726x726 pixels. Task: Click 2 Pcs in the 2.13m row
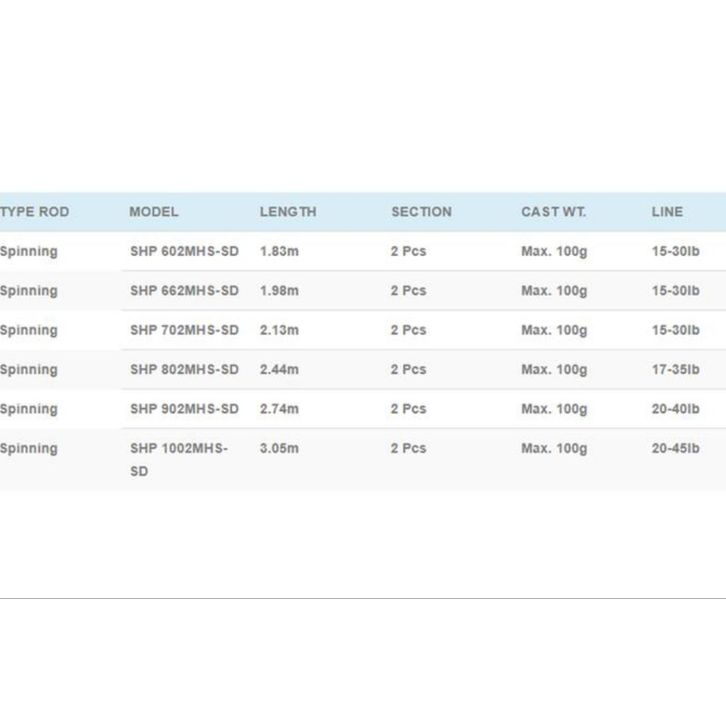[408, 330]
